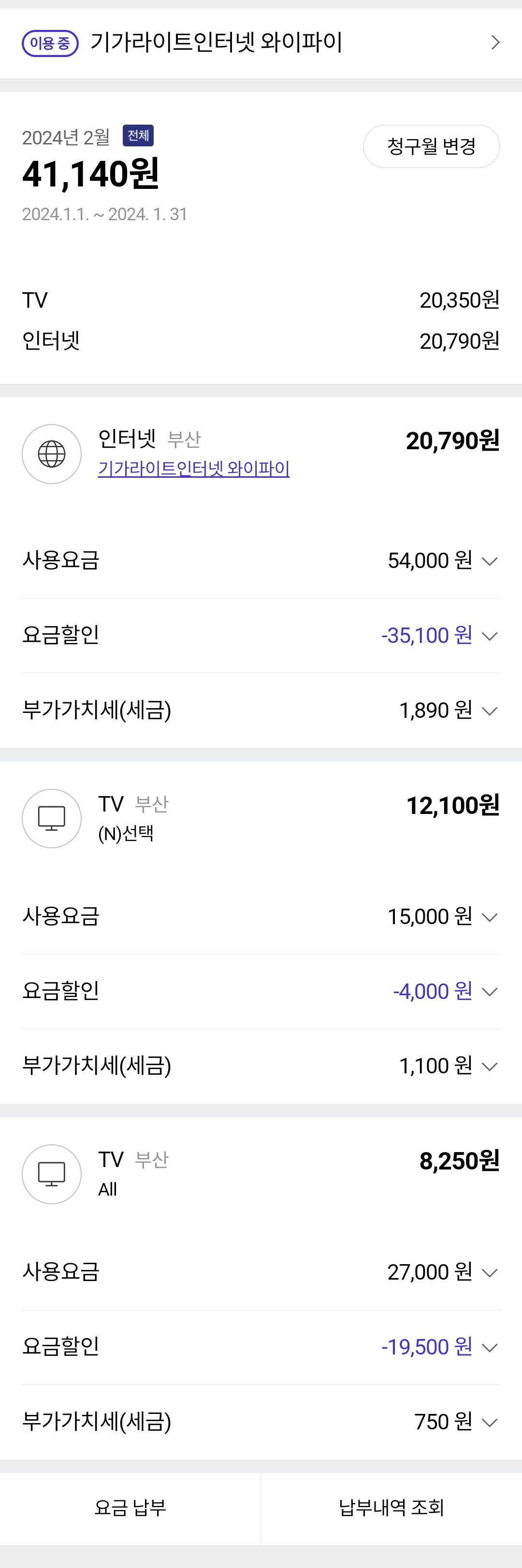Open the 기가라이트인터넷 와이파이 underlined link
Viewport: 522px width, 1568px height.
(x=194, y=469)
